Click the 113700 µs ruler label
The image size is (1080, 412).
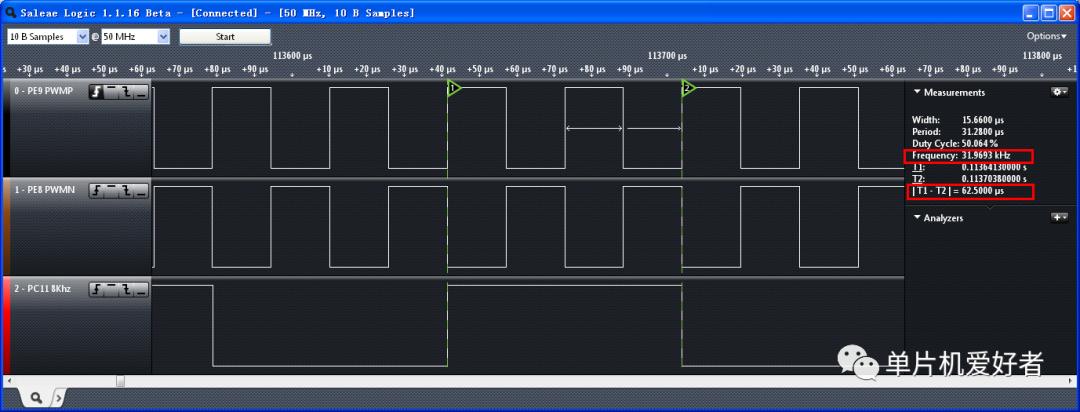668,56
